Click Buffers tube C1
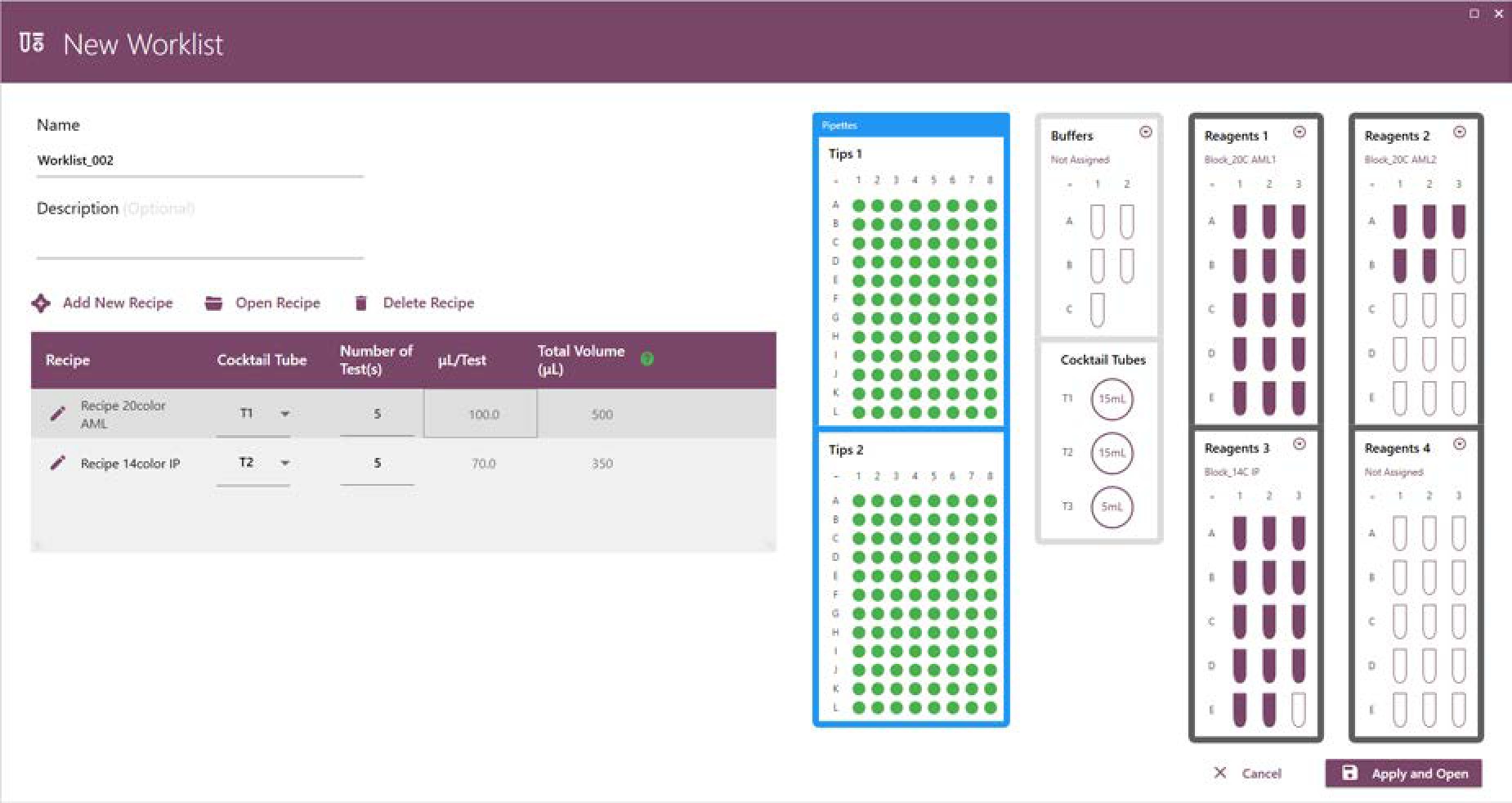This screenshot has width=1512, height=803. (1098, 310)
